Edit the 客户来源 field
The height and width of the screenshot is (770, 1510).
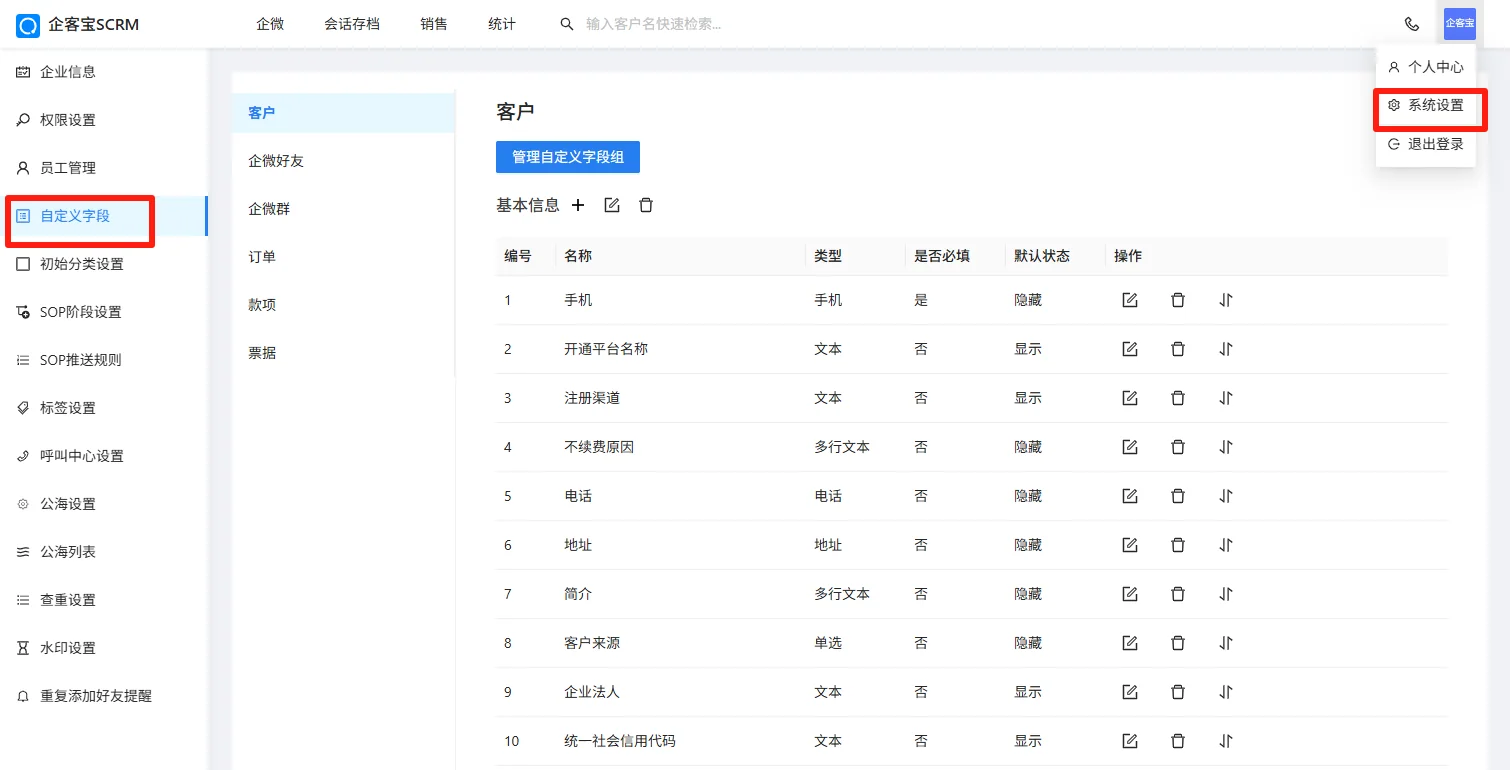[x=1130, y=643]
